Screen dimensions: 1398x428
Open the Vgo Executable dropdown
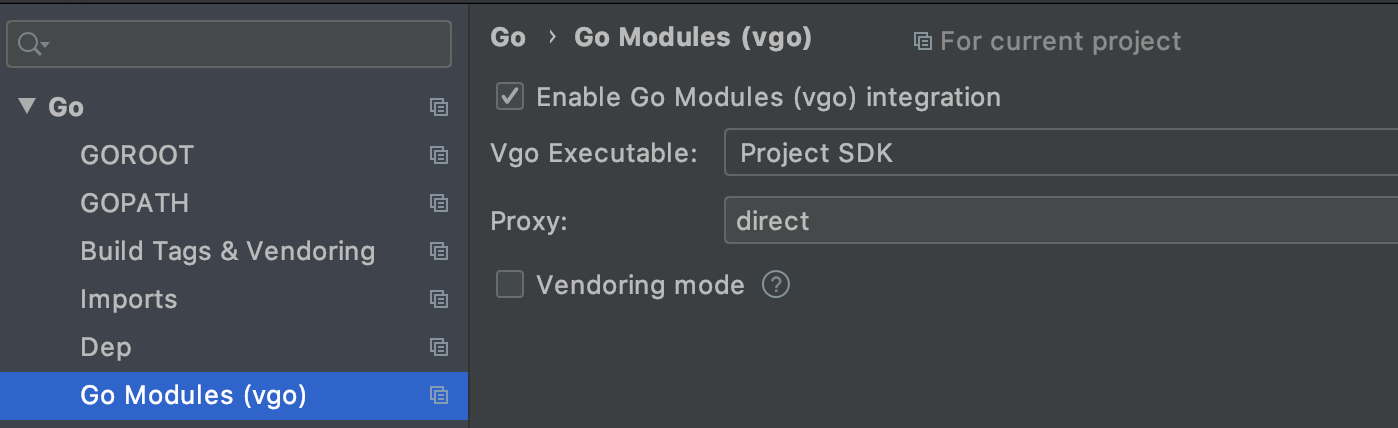(x=1061, y=153)
